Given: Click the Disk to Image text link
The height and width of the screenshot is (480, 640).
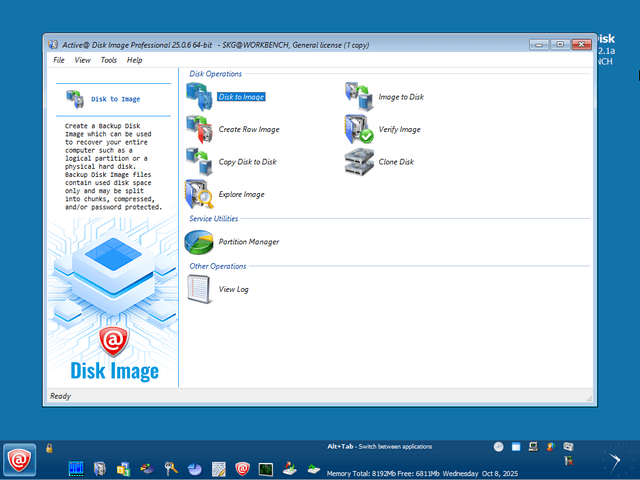Looking at the screenshot, I should [241, 97].
